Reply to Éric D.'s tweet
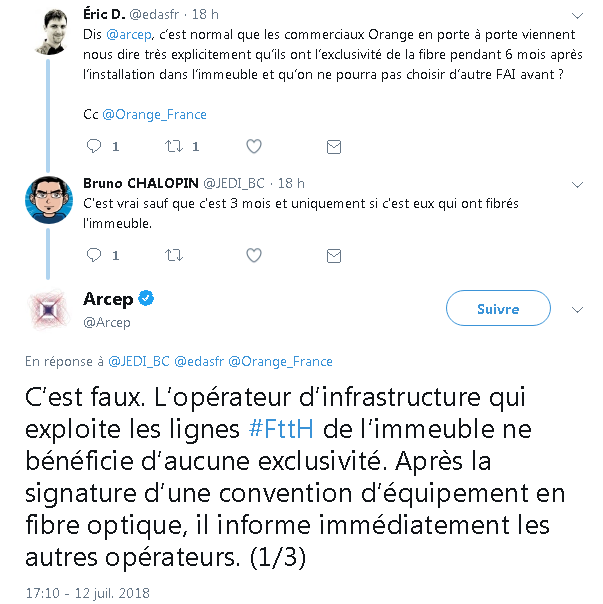 94,146
